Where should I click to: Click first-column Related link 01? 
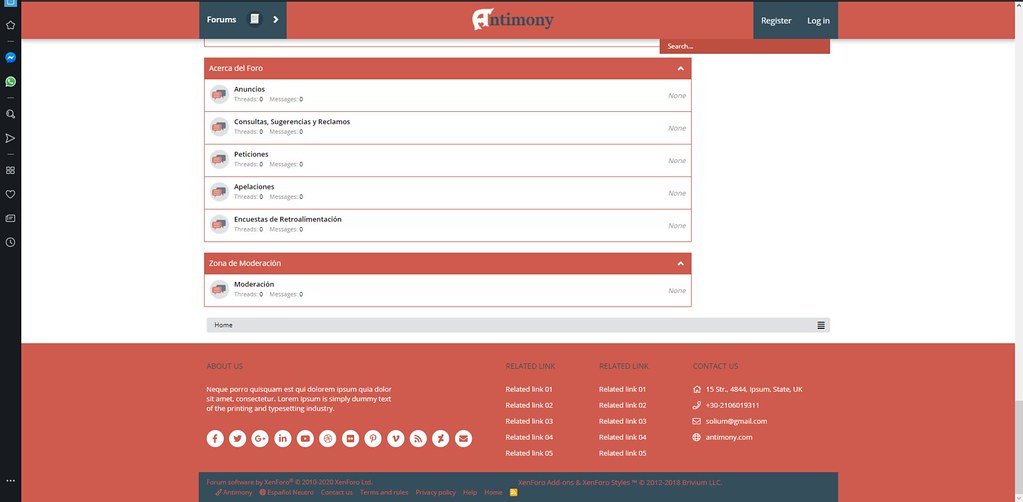(x=529, y=389)
